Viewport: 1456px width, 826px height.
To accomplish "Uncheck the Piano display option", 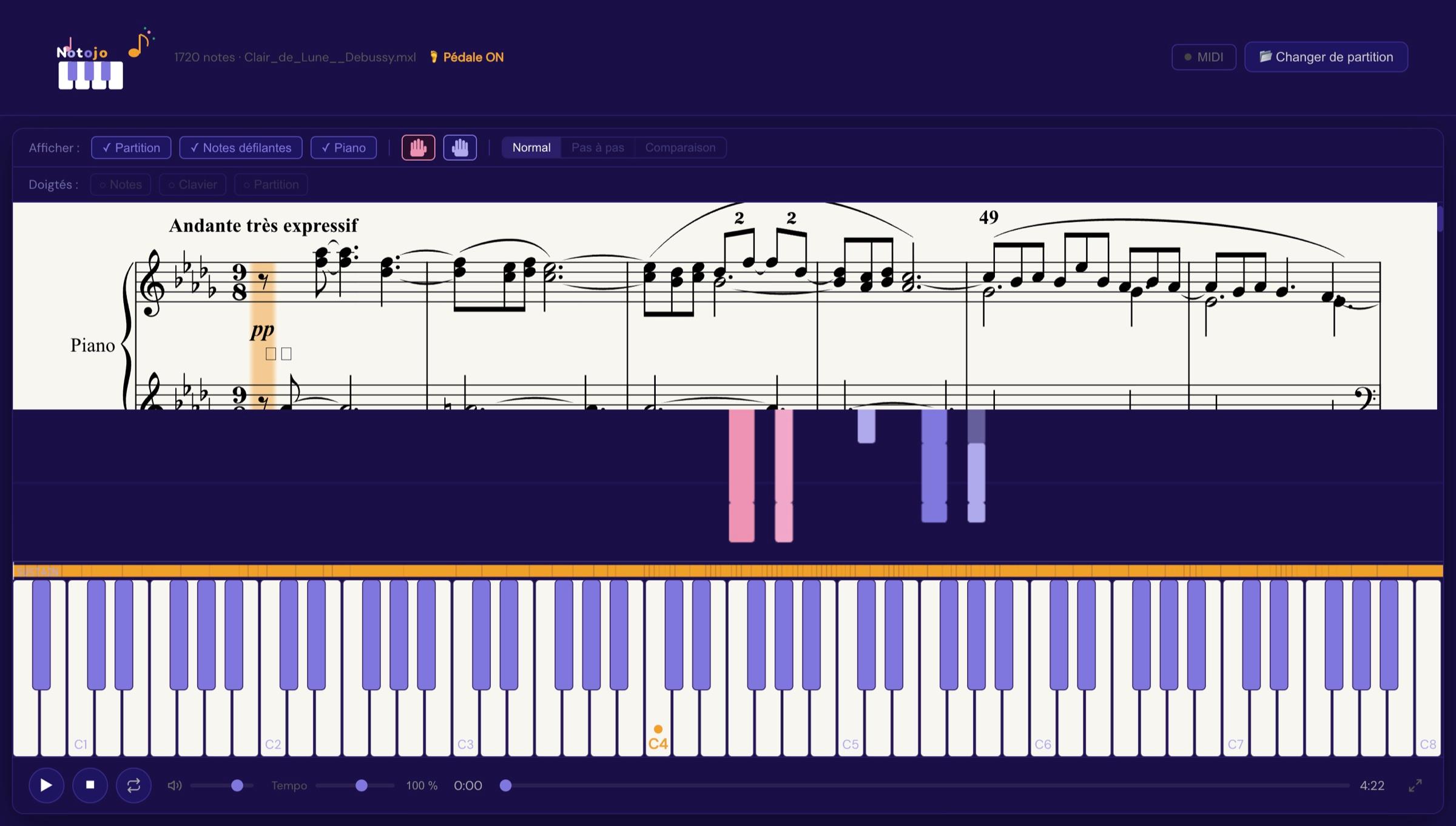I will point(343,147).
